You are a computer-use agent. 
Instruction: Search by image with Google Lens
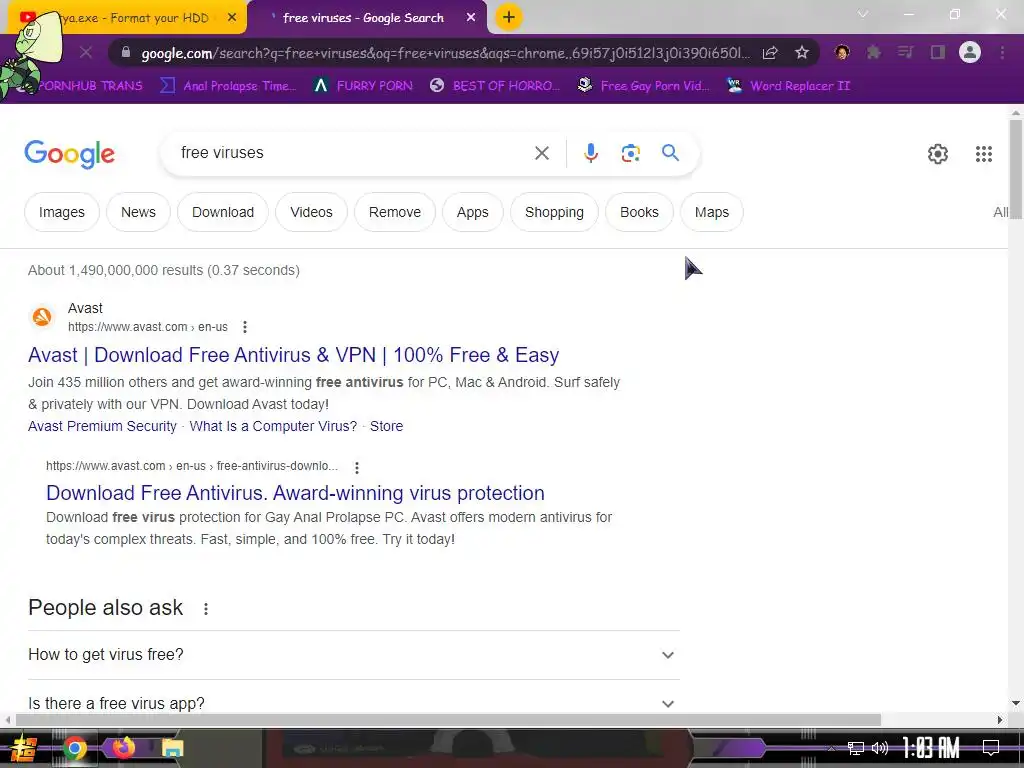(x=630, y=153)
